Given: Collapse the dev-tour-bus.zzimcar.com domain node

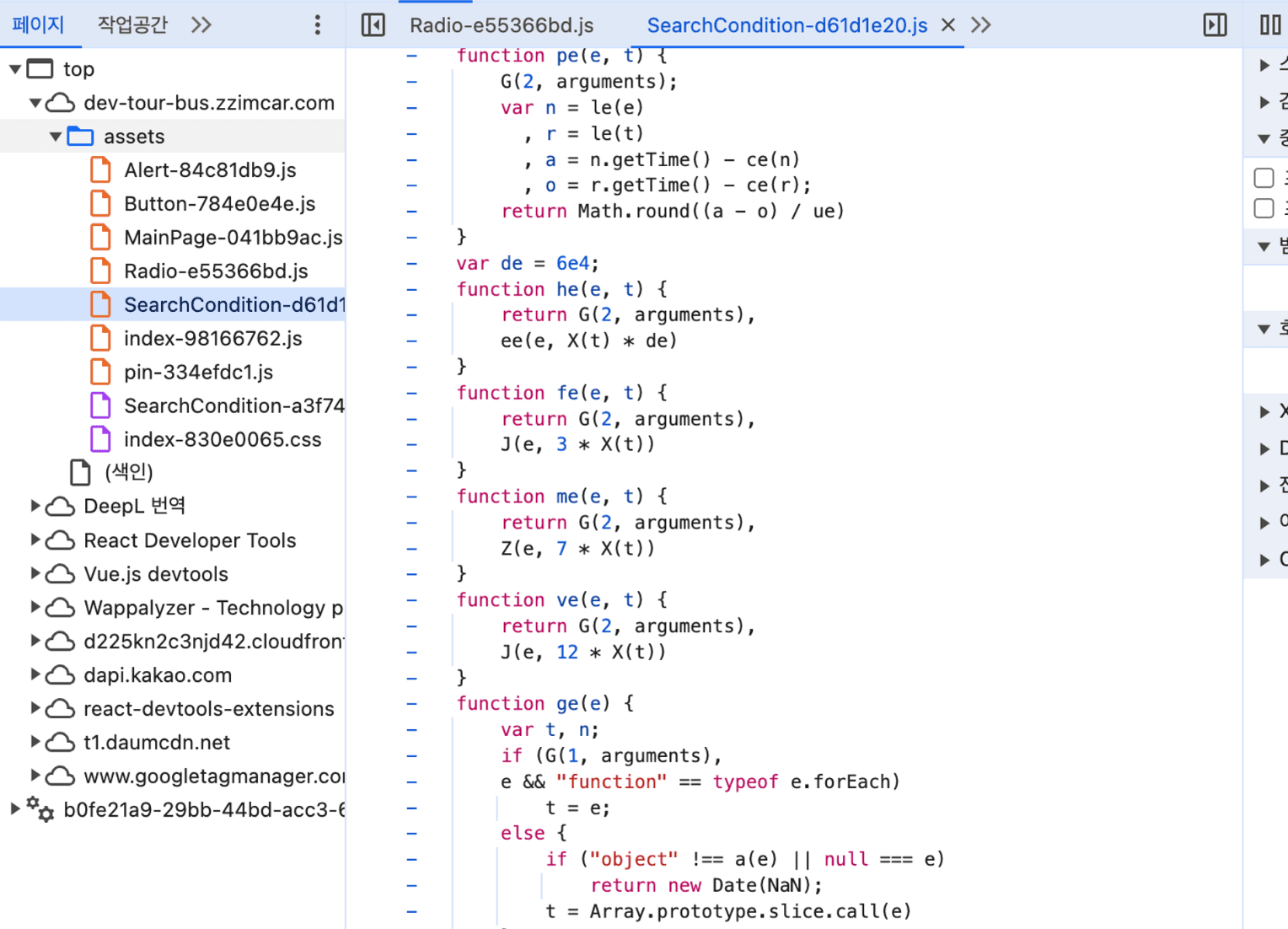Looking at the screenshot, I should [35, 103].
